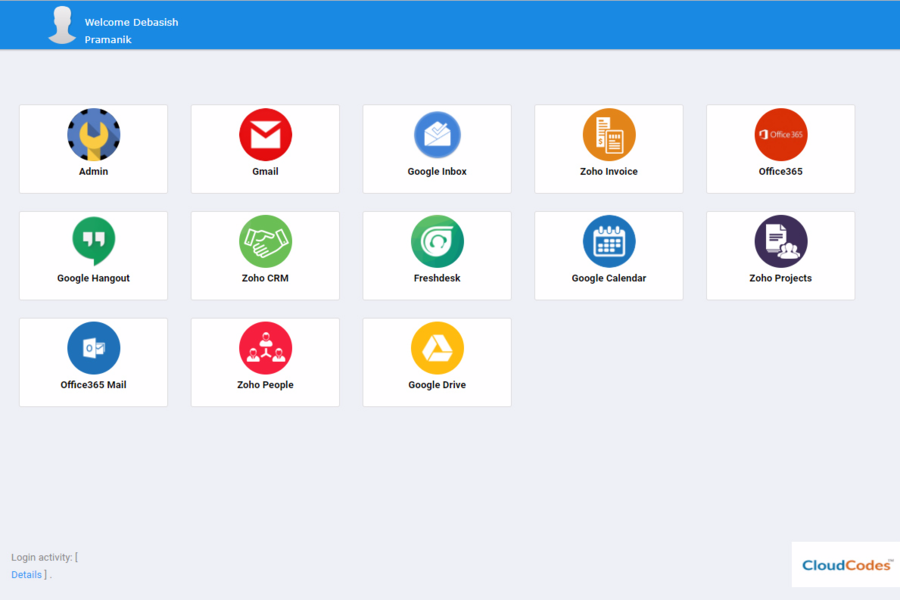The image size is (900, 600).
Task: Click the CloudCodes logo
Action: coord(846,565)
